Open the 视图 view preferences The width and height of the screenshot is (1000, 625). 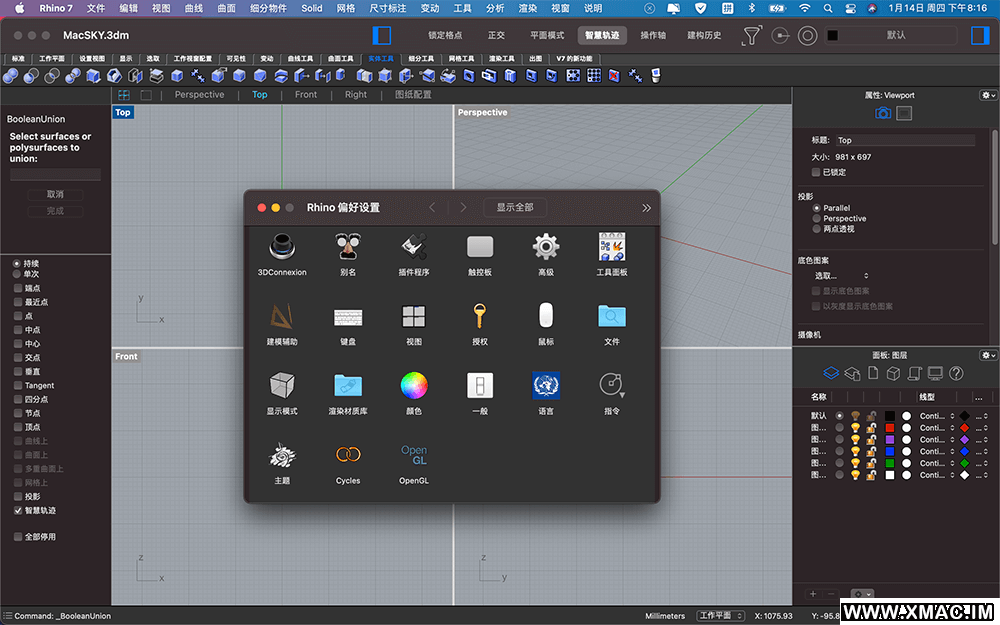pyautogui.click(x=414, y=323)
